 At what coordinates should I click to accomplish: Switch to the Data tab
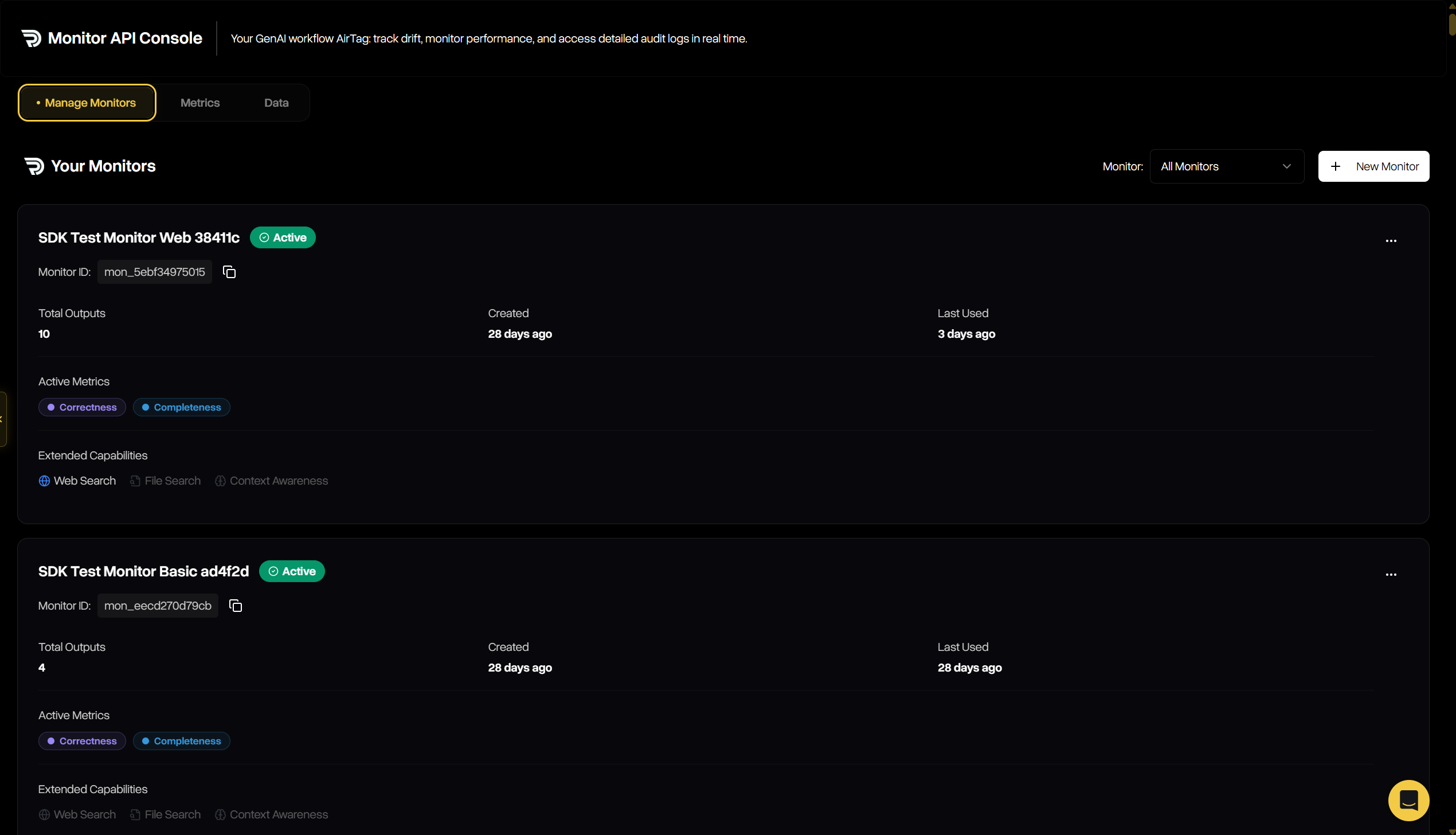[x=276, y=102]
